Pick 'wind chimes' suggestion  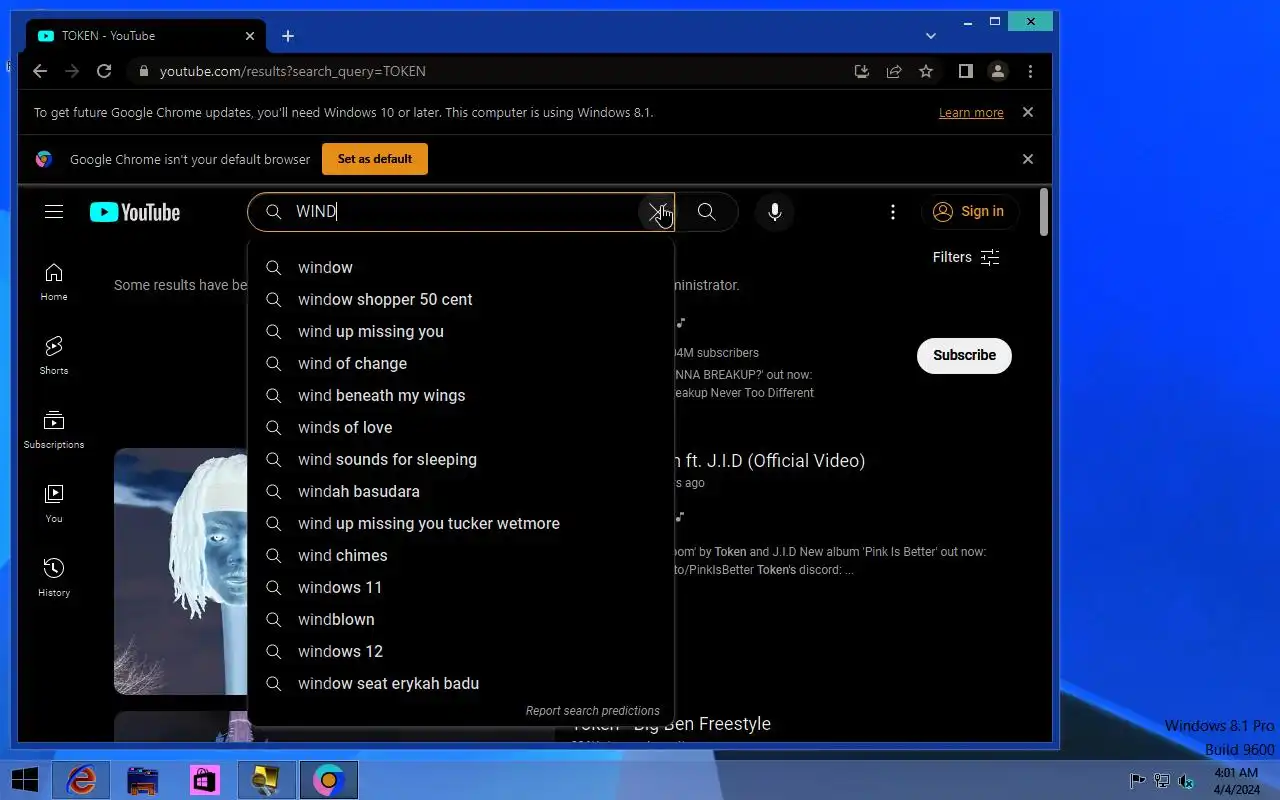point(461,555)
